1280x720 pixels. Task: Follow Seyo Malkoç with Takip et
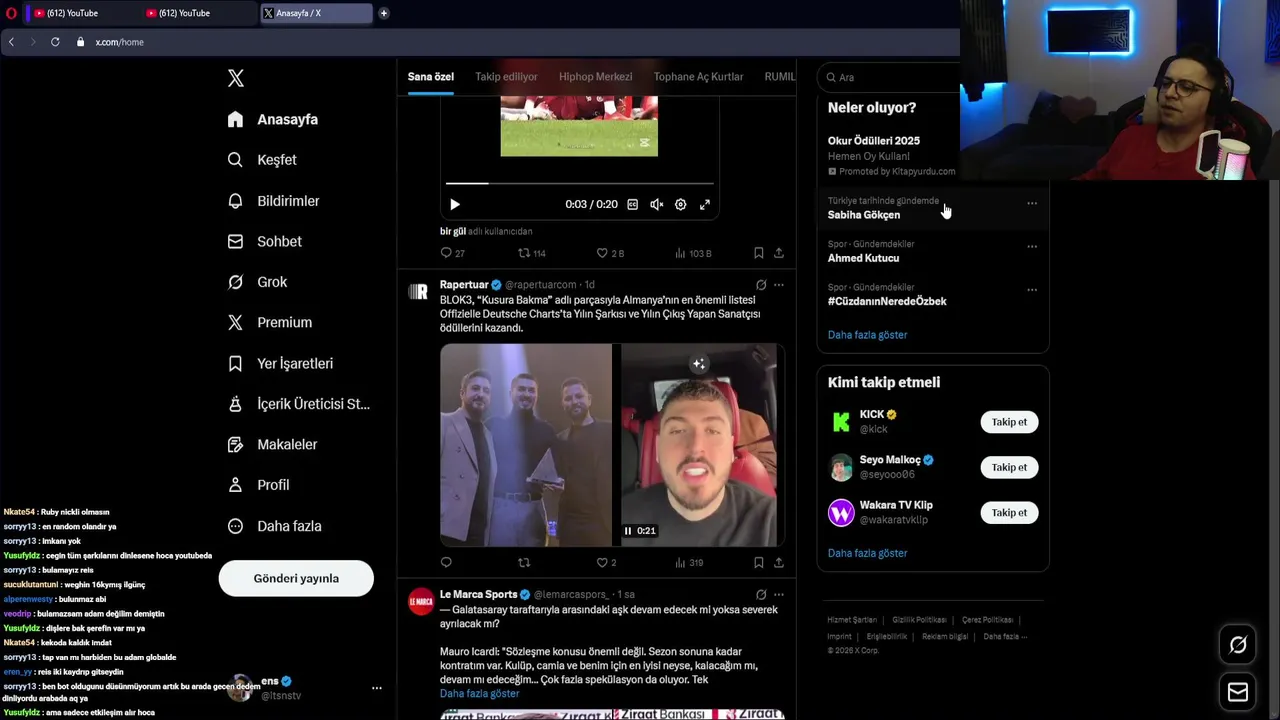point(1009,467)
